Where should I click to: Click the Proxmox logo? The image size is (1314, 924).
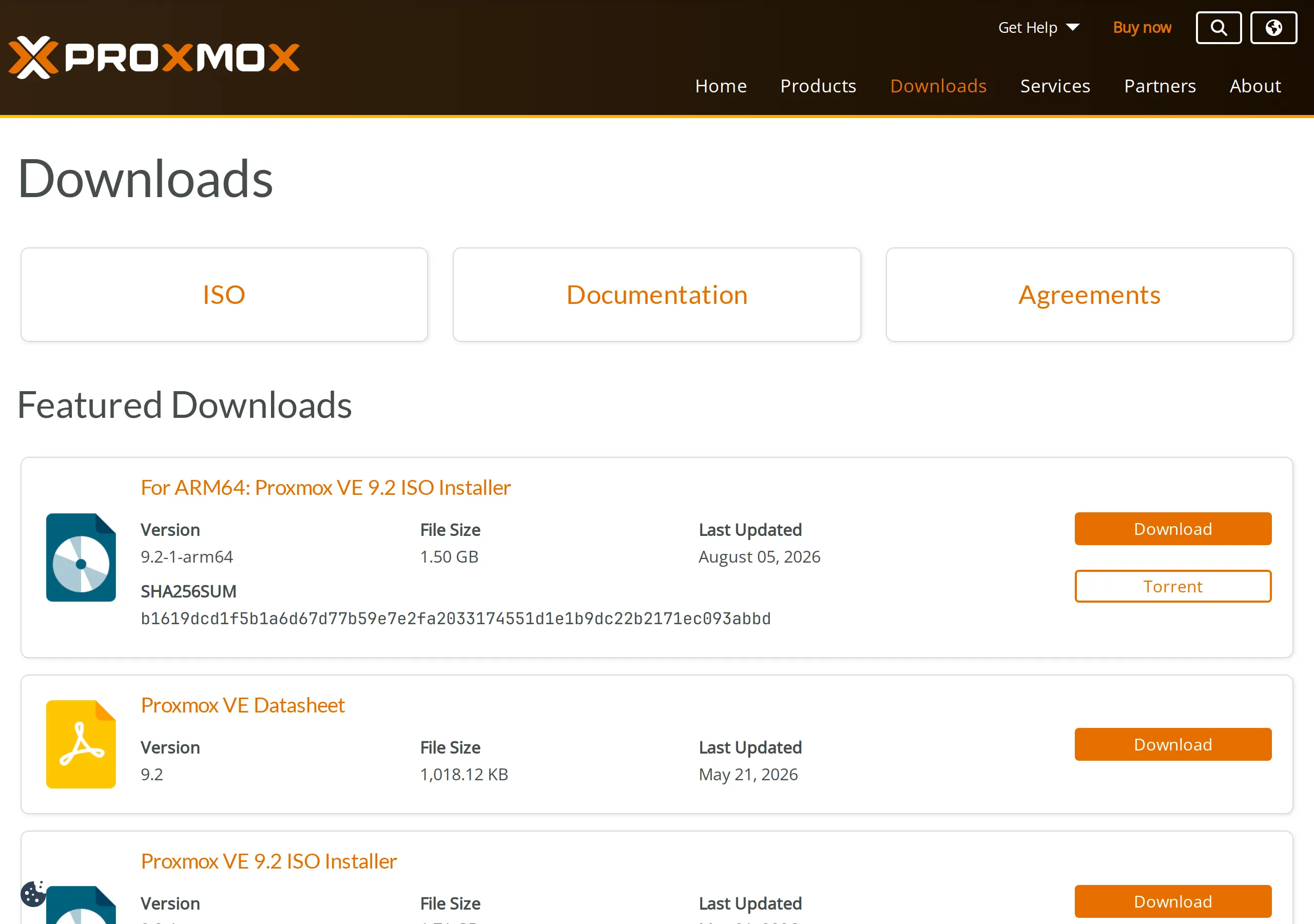[x=154, y=57]
